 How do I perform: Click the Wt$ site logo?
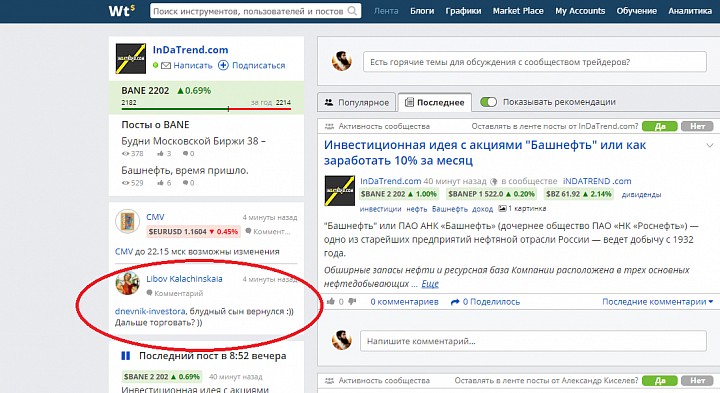(x=122, y=10)
